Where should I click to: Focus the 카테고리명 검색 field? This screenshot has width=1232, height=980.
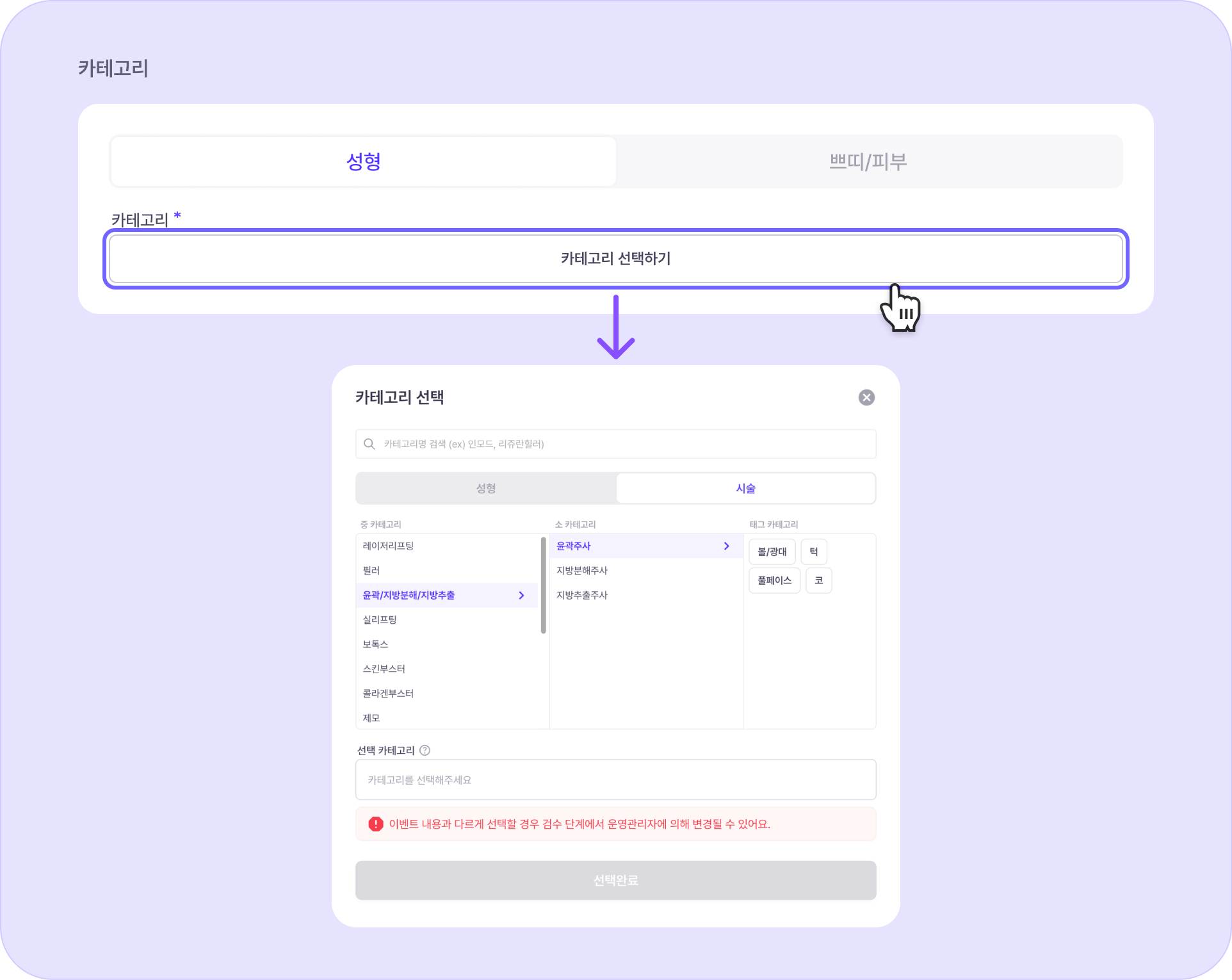(616, 444)
